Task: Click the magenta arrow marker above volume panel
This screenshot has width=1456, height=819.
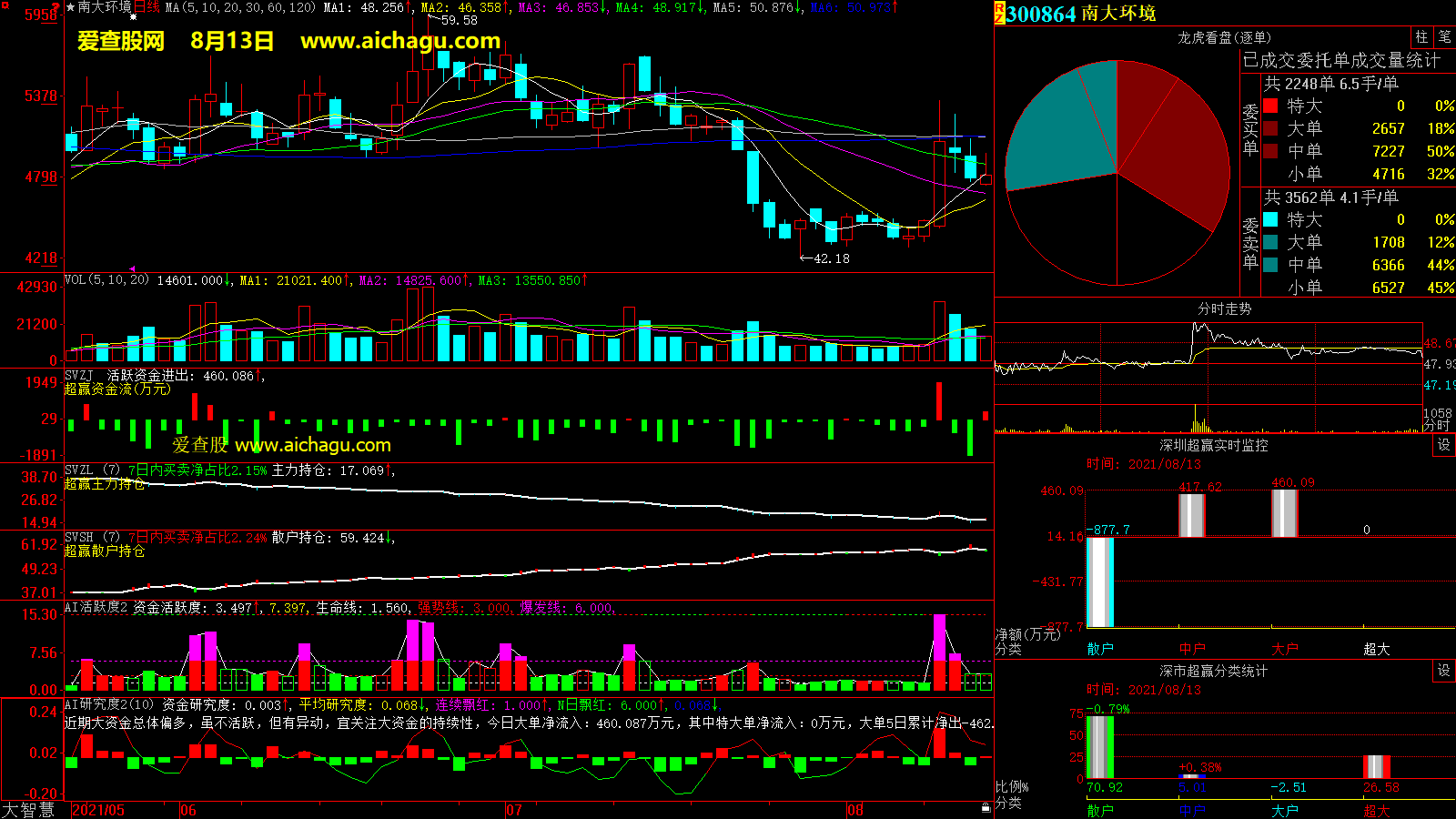Action: click(x=132, y=268)
